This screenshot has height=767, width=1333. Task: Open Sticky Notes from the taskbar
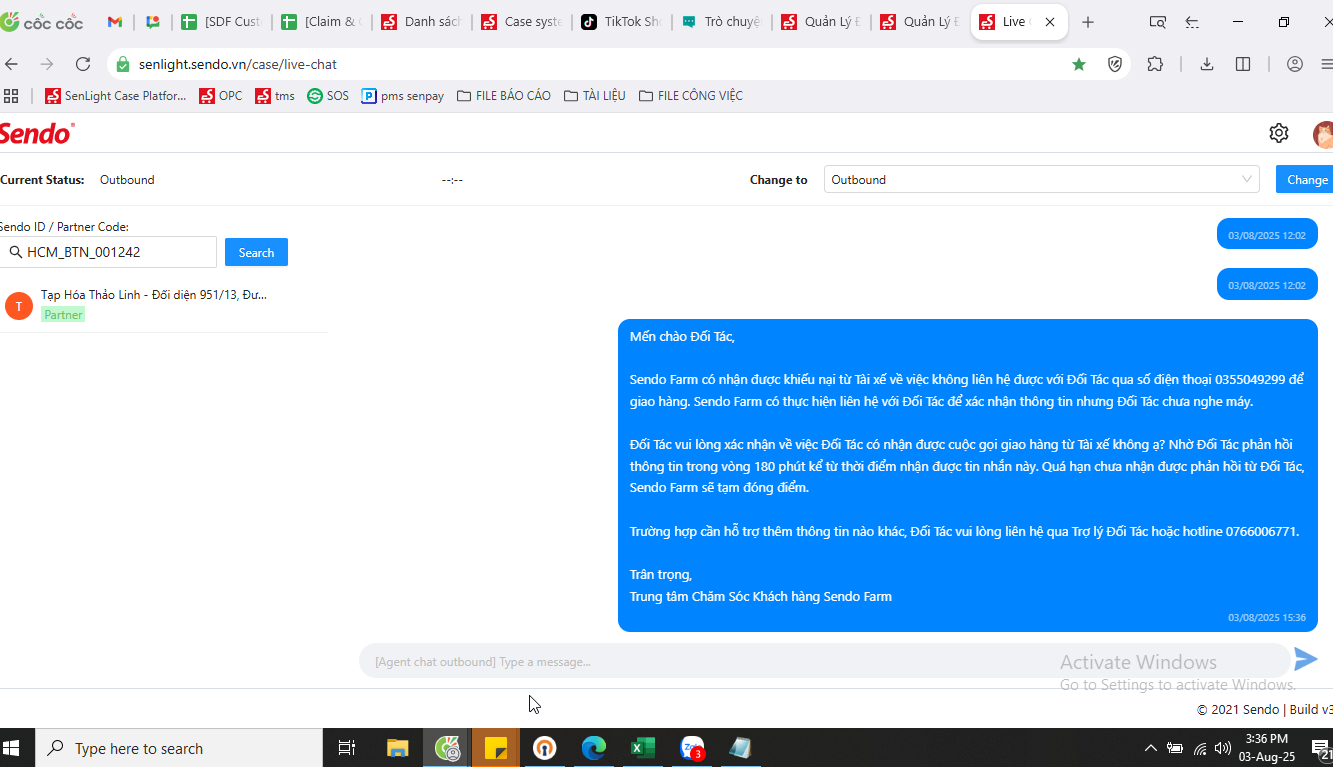click(496, 748)
